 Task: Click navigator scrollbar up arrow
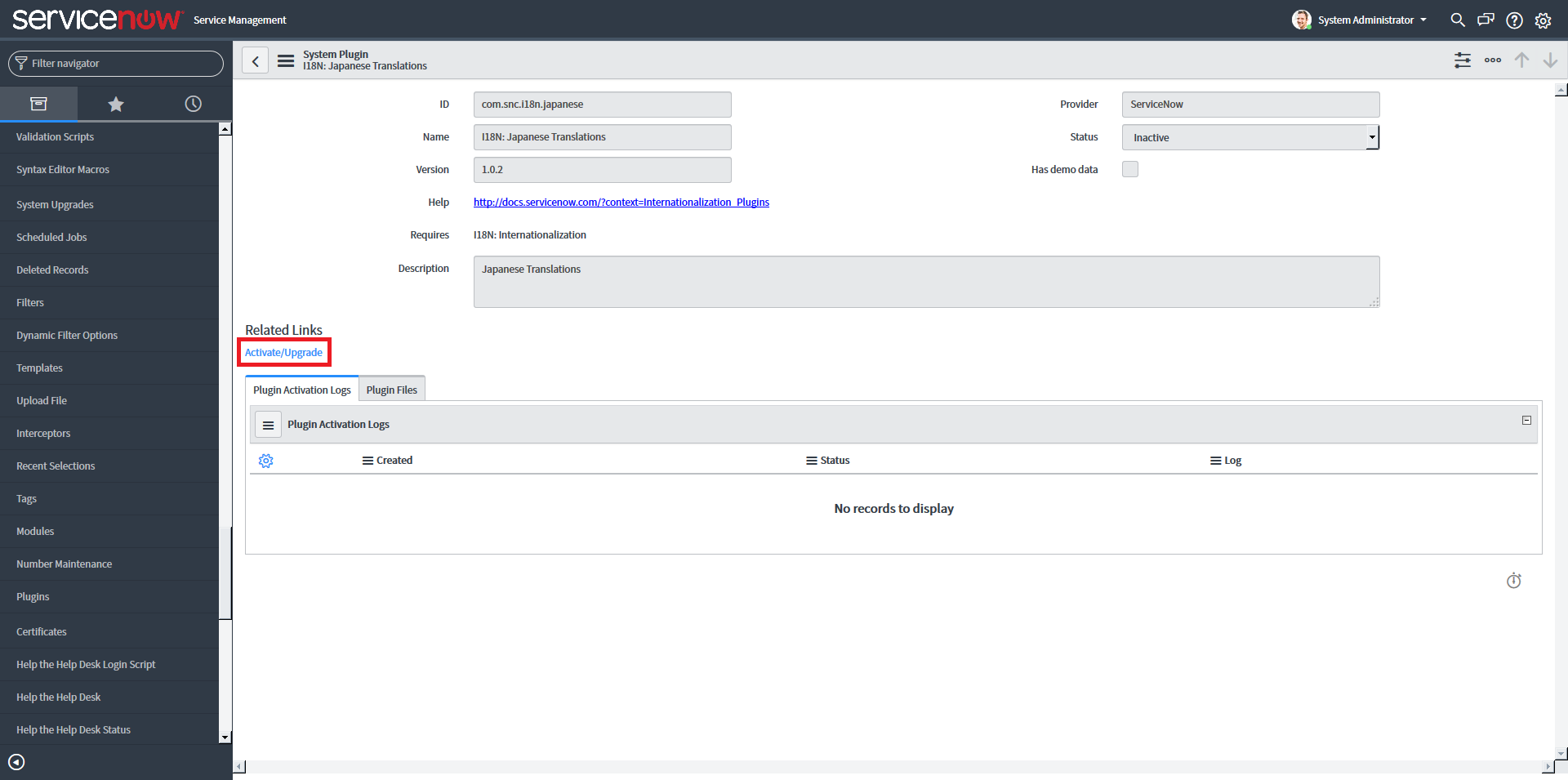click(225, 128)
